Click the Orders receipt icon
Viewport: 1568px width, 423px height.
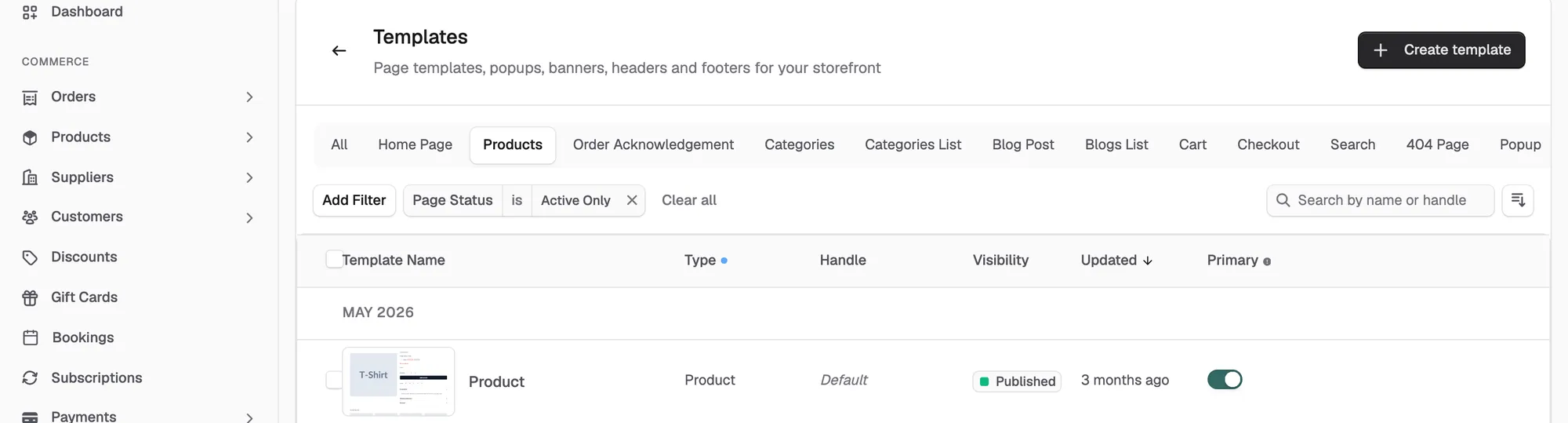tap(30, 97)
